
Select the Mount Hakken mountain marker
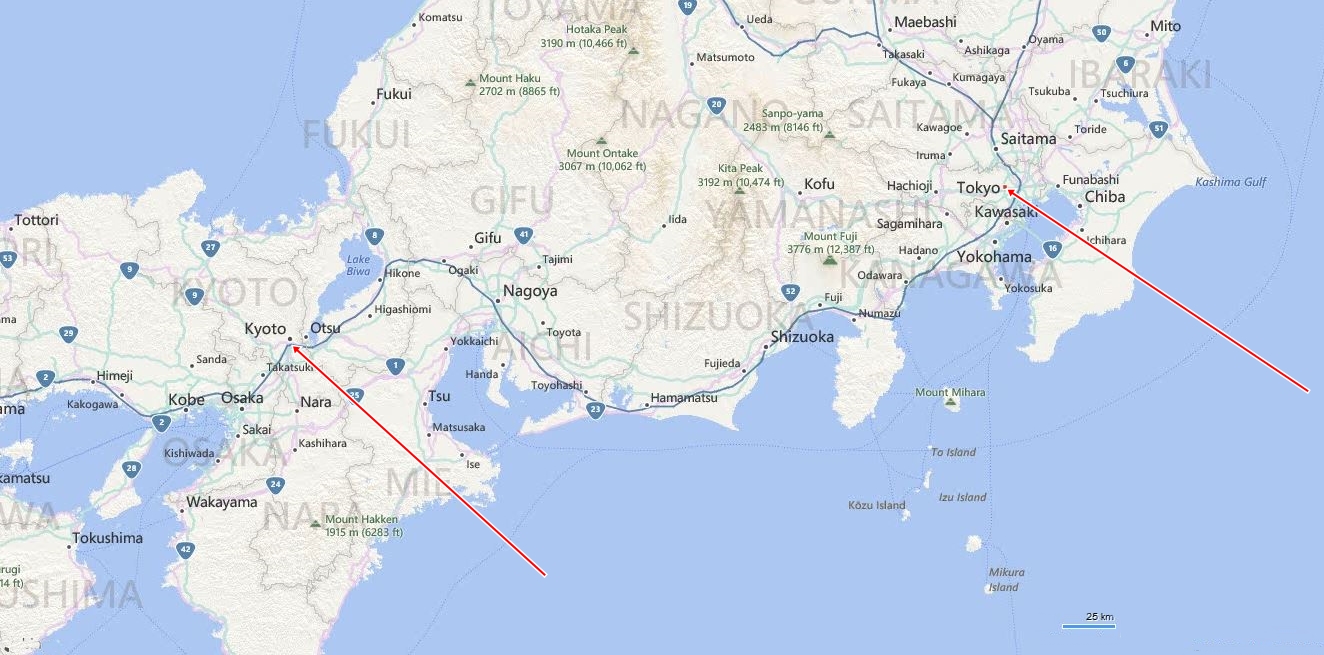point(316,524)
